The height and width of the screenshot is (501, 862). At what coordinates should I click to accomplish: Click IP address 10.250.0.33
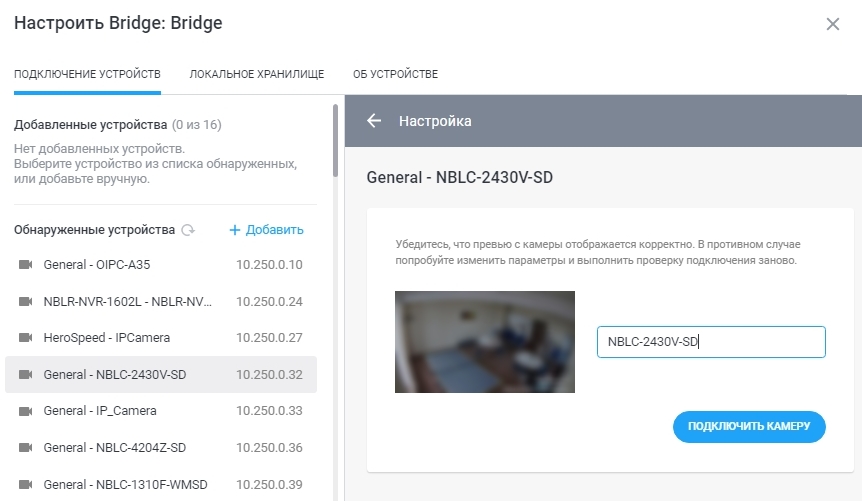(269, 411)
